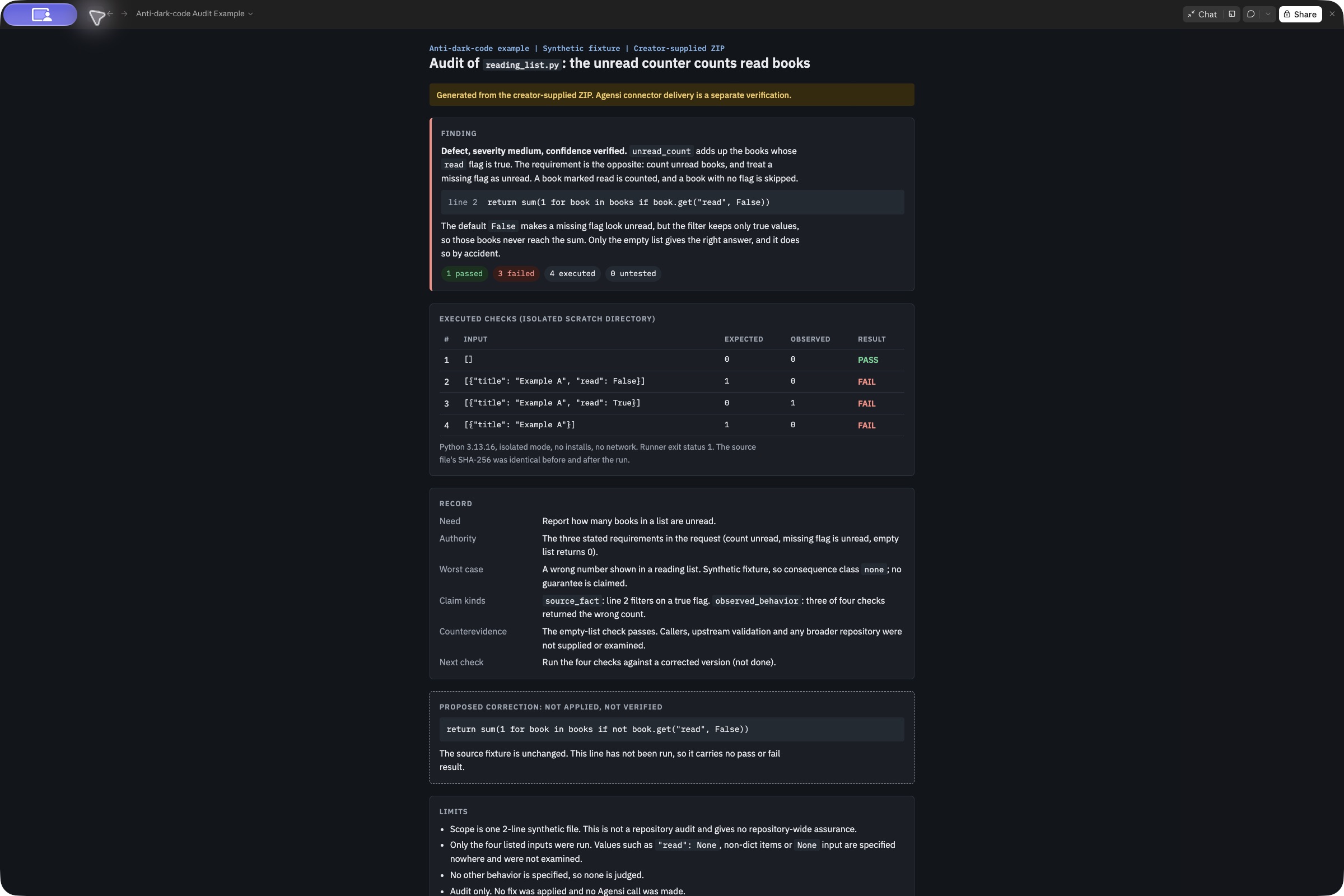Click the 'source_fact' inline code tag
The height and width of the screenshot is (896, 1344).
coord(571,601)
